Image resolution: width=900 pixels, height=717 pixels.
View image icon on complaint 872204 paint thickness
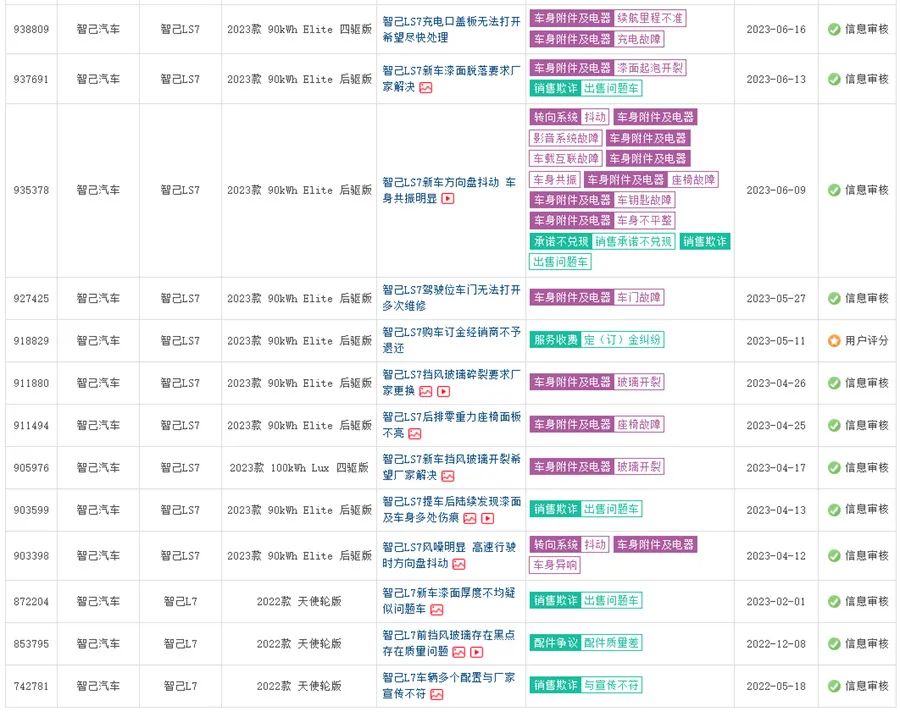pyautogui.click(x=436, y=610)
